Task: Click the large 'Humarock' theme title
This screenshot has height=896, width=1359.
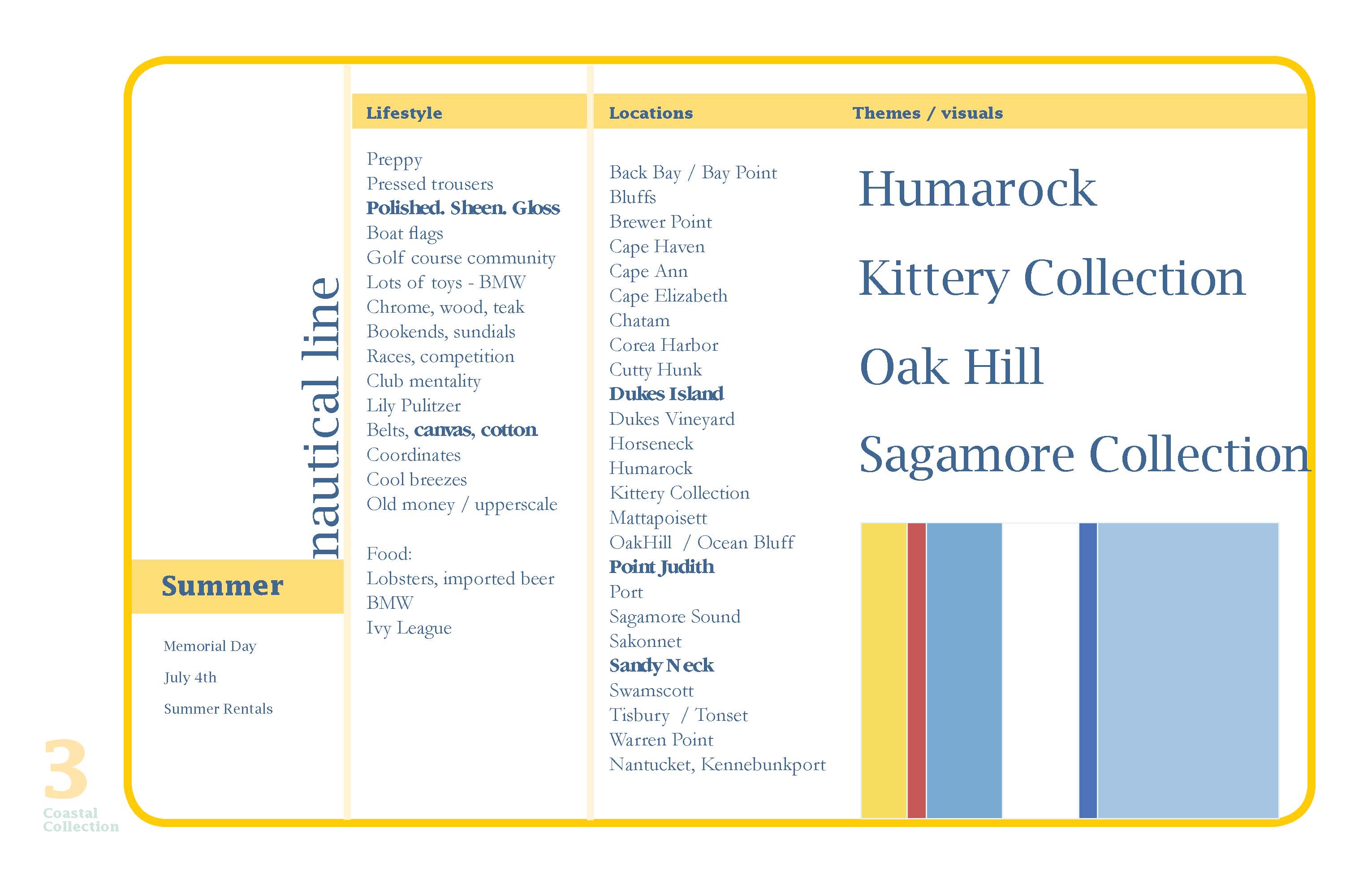Action: point(978,189)
